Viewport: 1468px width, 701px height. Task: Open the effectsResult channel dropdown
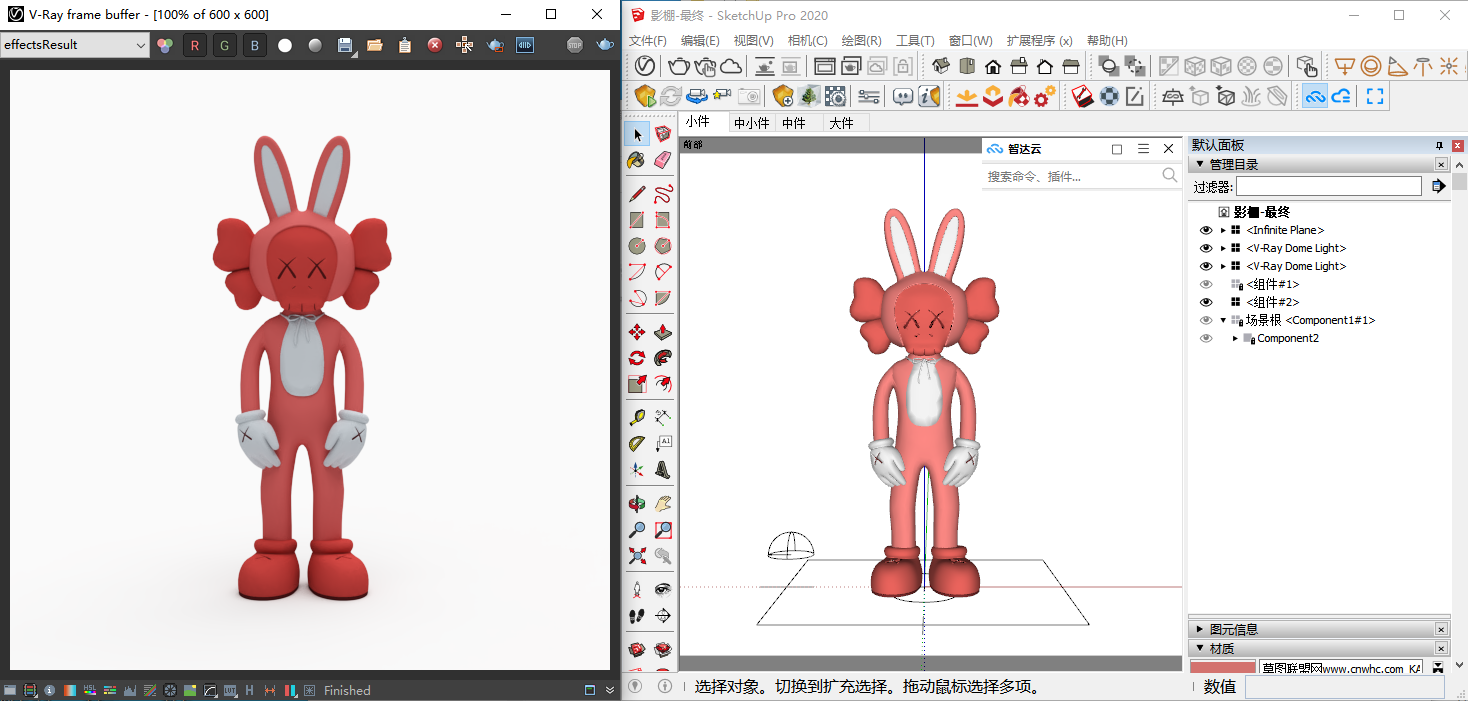(x=75, y=45)
